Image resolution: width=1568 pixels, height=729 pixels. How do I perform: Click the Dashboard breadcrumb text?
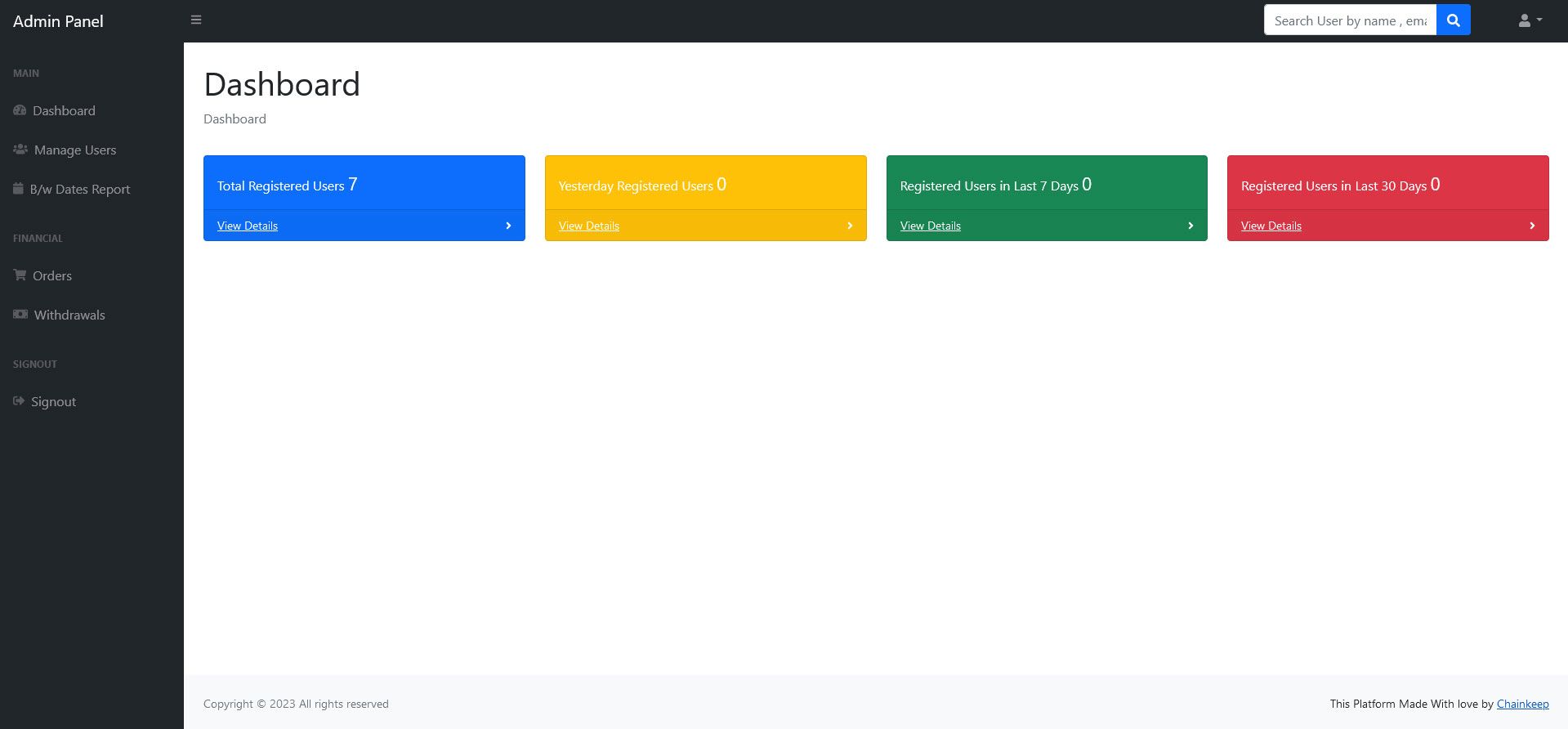click(235, 119)
